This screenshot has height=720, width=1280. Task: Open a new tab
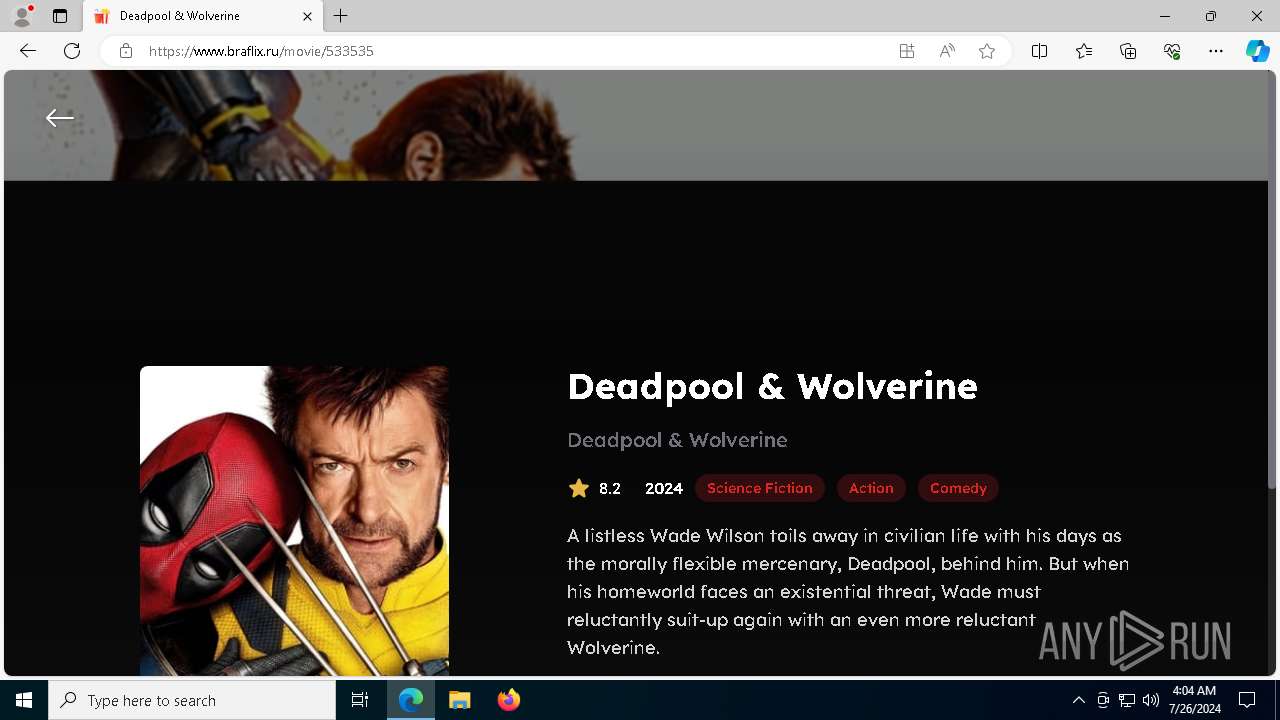click(341, 16)
